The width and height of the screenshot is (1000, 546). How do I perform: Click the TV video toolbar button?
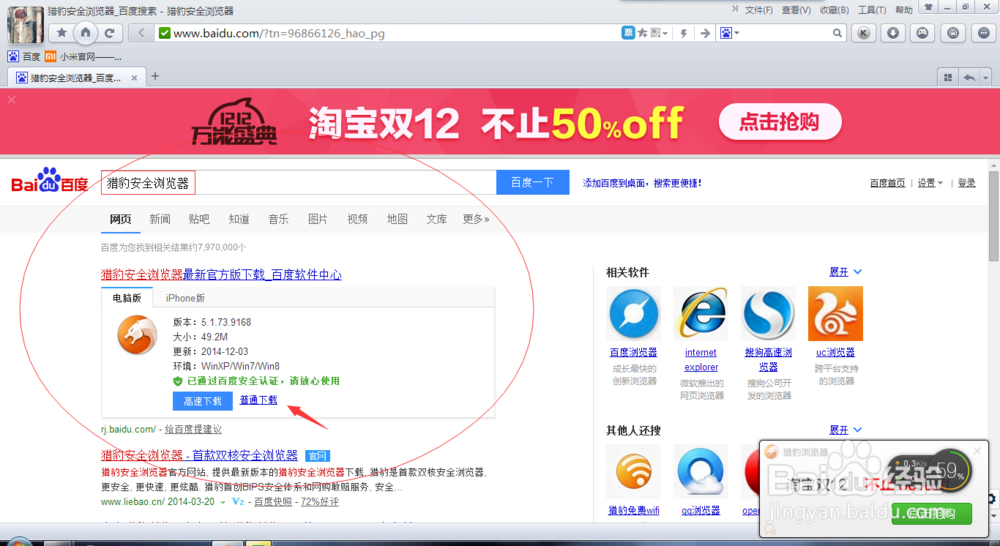(x=953, y=33)
